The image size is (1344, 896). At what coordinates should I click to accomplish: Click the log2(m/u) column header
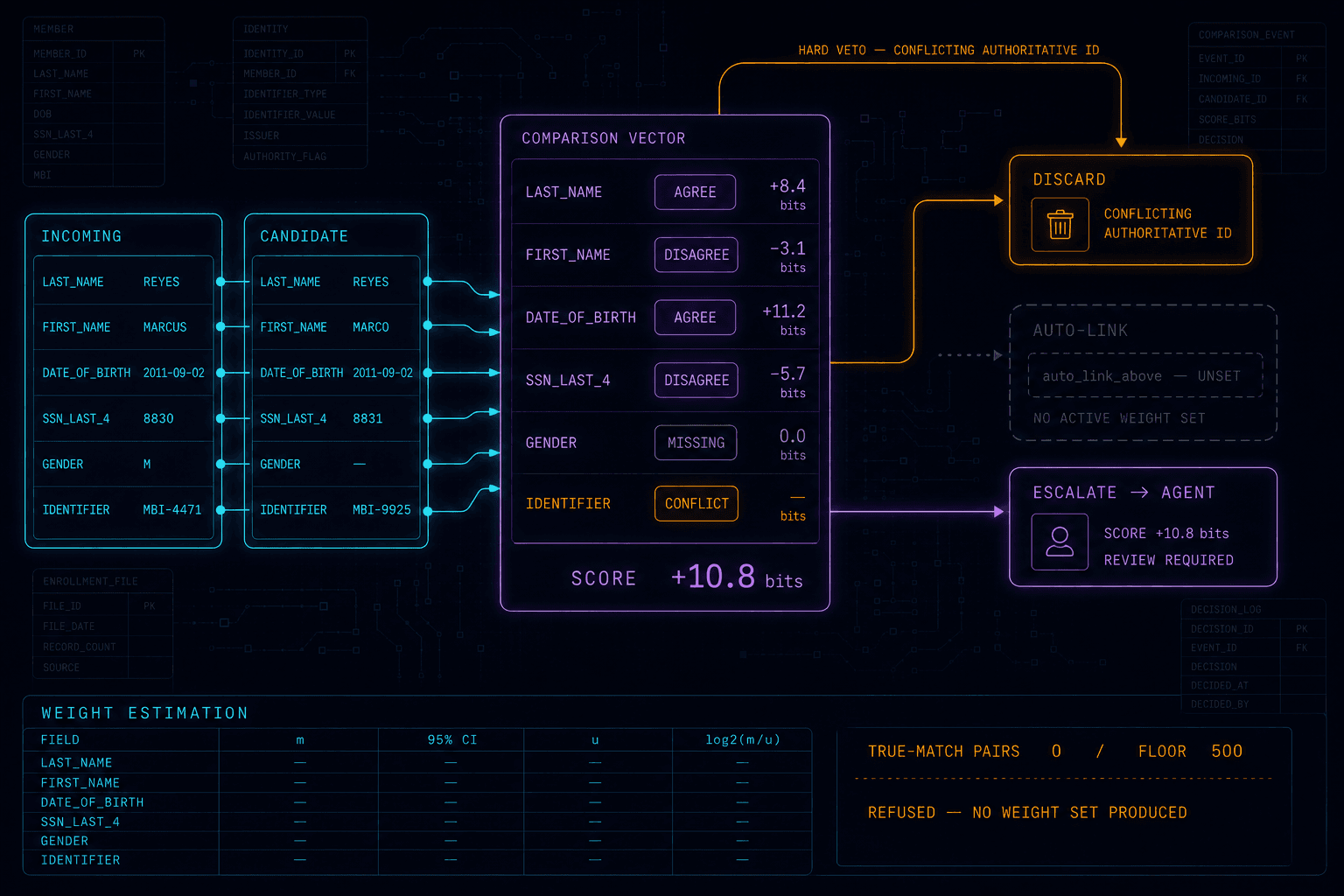coord(743,740)
